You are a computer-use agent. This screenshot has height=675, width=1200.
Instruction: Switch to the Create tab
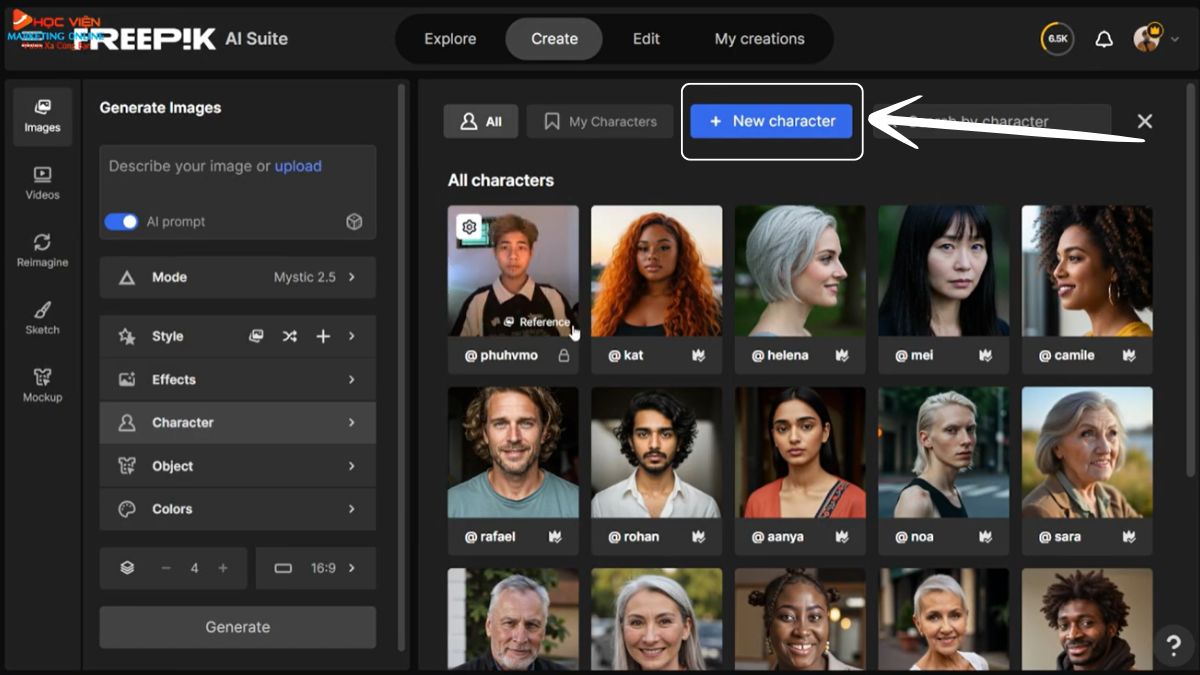pos(554,39)
